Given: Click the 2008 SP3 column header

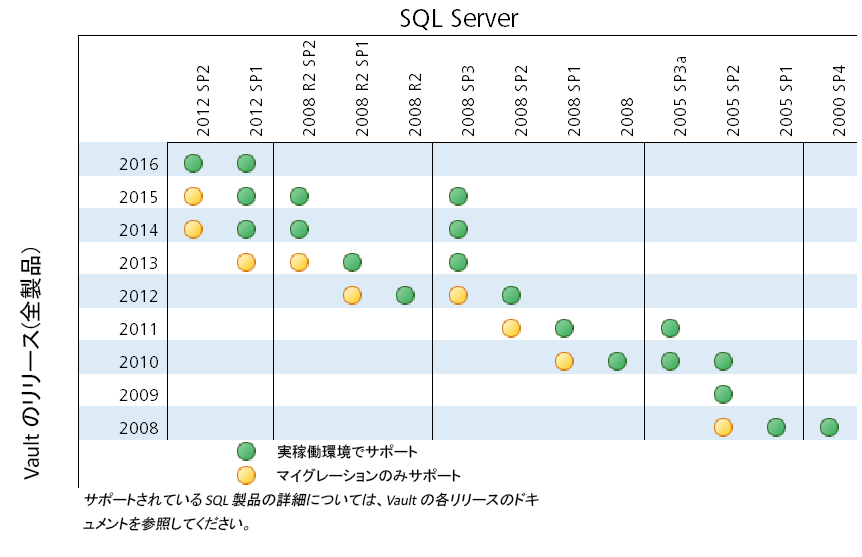Looking at the screenshot, I should (468, 101).
